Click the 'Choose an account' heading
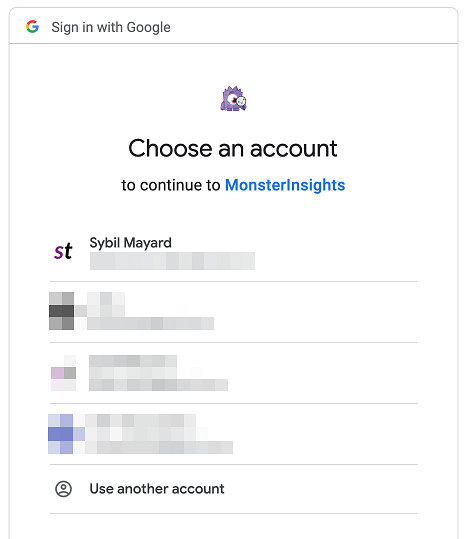470x539 pixels. (x=233, y=148)
